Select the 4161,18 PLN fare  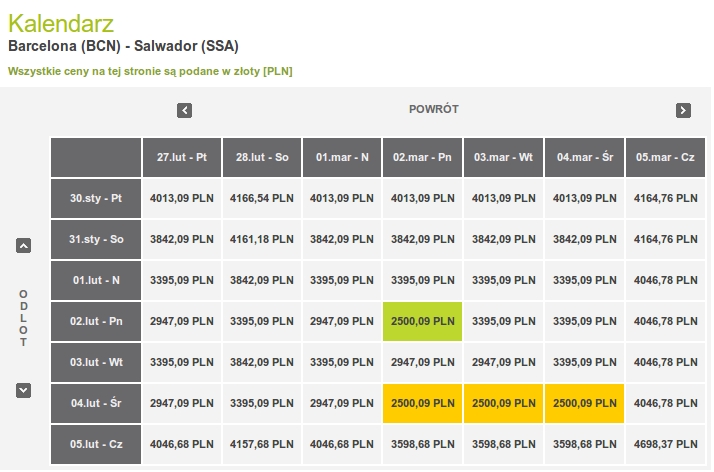click(x=262, y=239)
